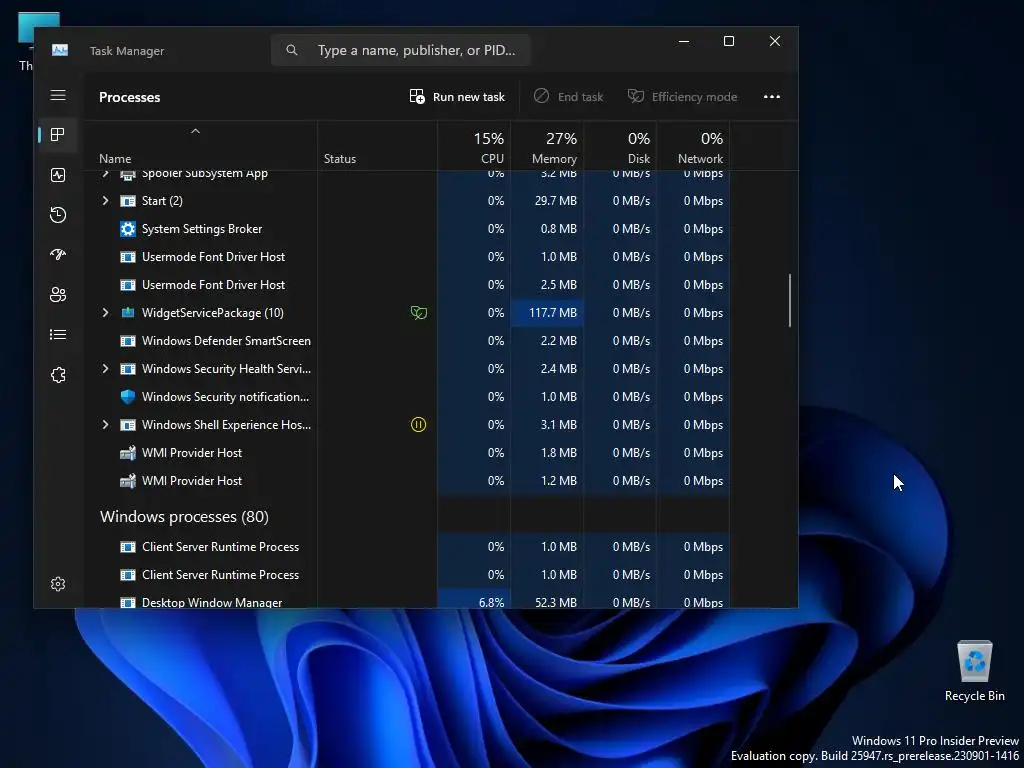
Task: Click the process list vertical scrollbar thumb
Action: [x=790, y=300]
